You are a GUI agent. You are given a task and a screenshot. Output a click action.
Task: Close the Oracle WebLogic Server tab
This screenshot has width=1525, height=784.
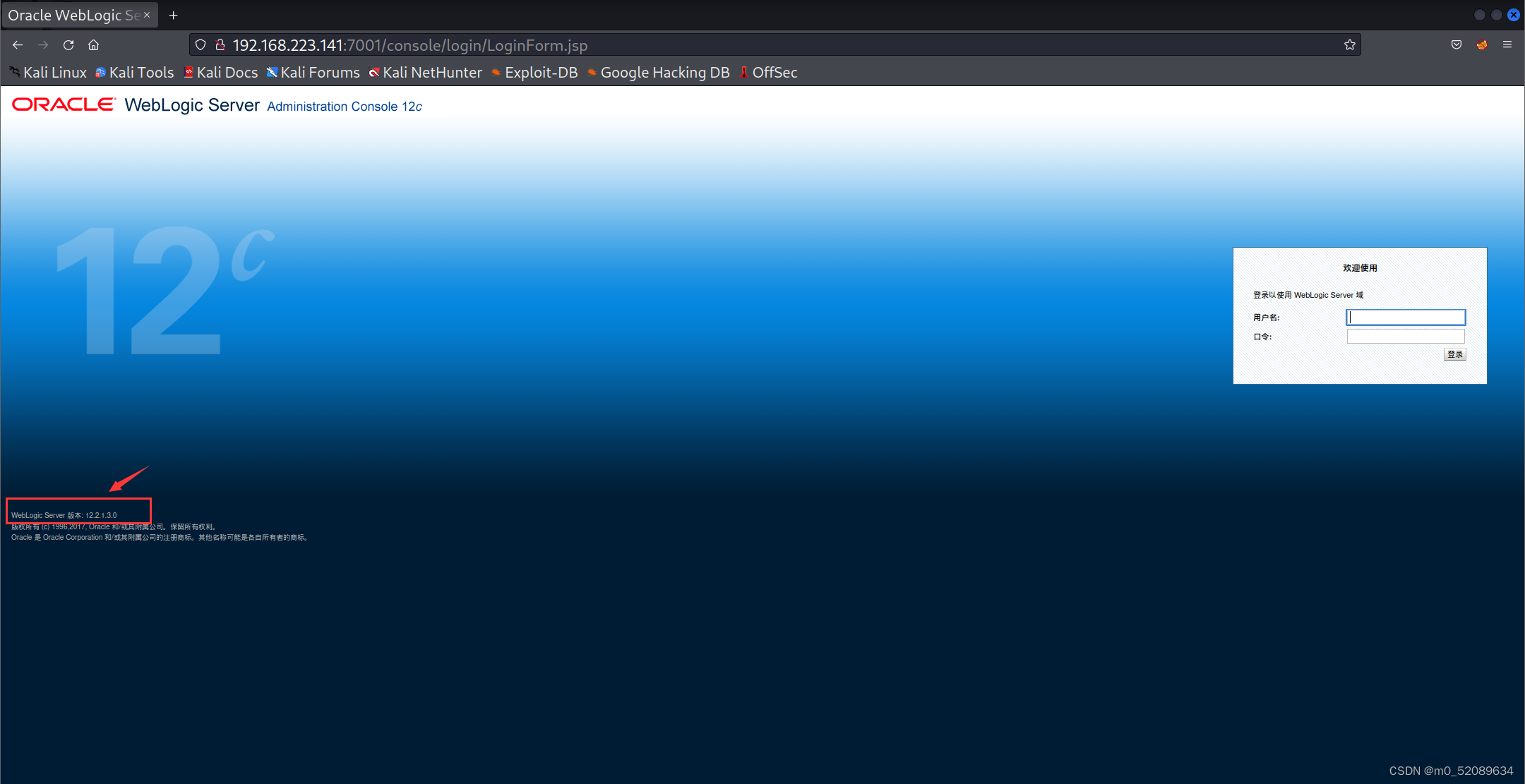click(147, 15)
